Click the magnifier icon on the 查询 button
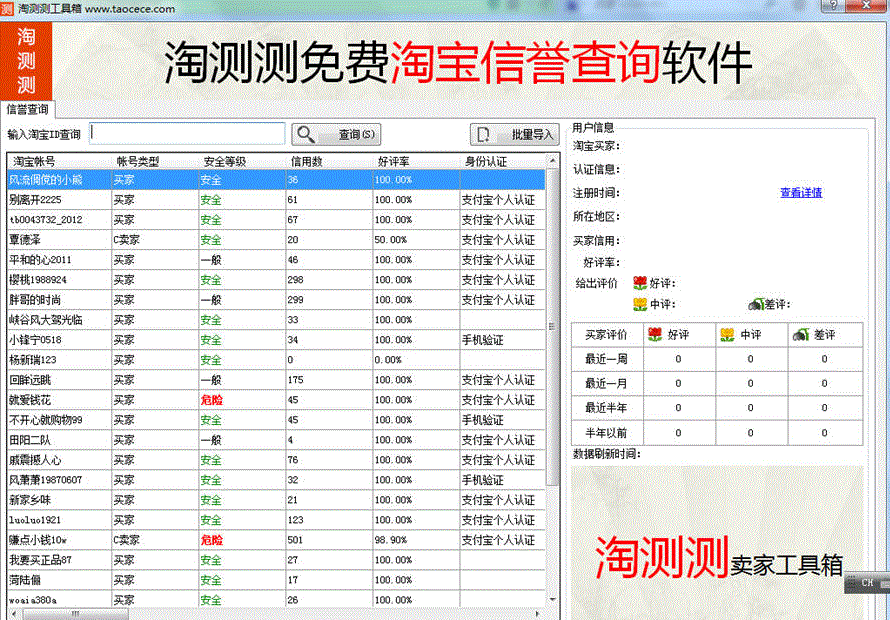Image resolution: width=890 pixels, height=620 pixels. click(x=307, y=134)
